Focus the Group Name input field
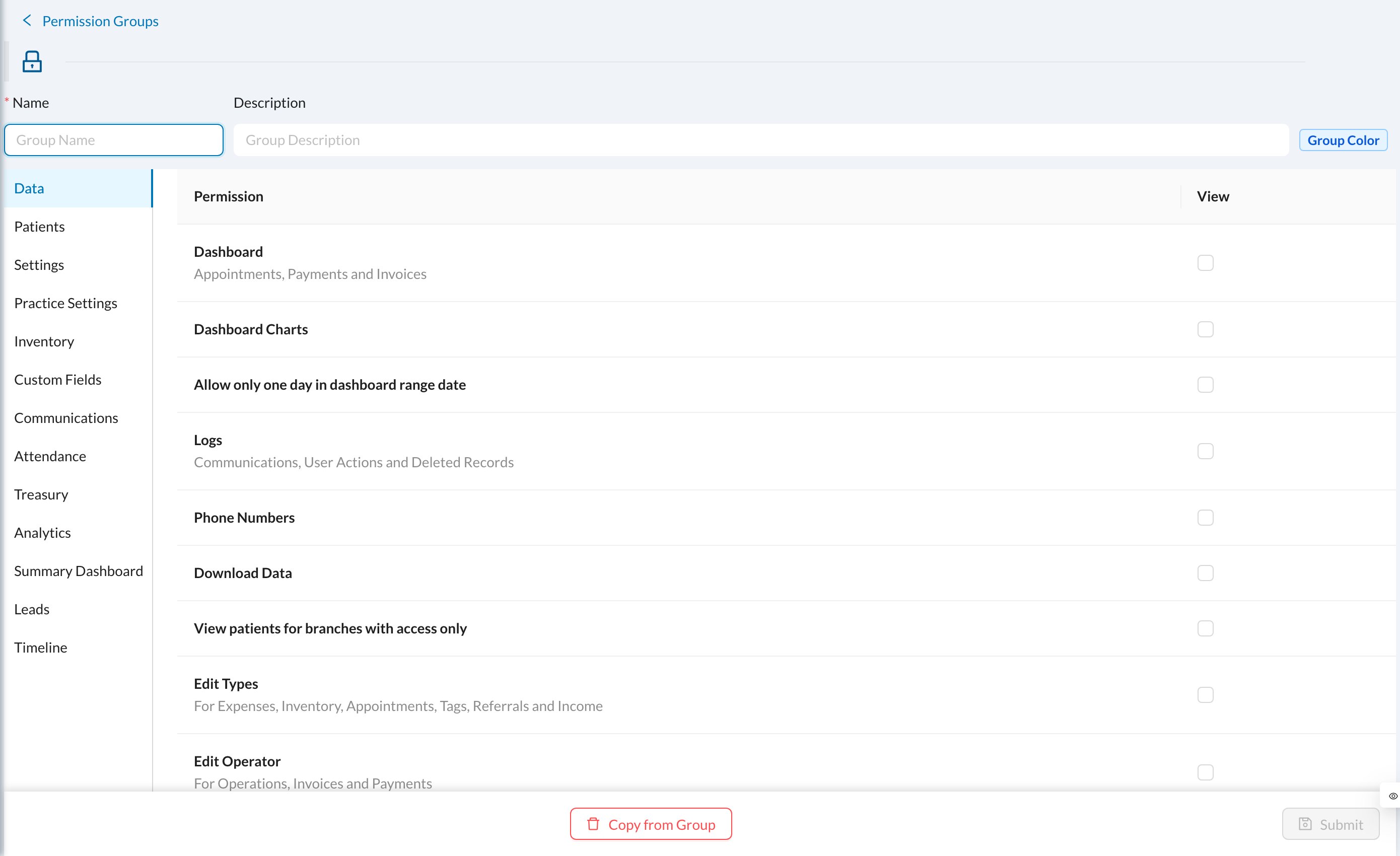Viewport: 1400px width, 856px height. click(114, 140)
